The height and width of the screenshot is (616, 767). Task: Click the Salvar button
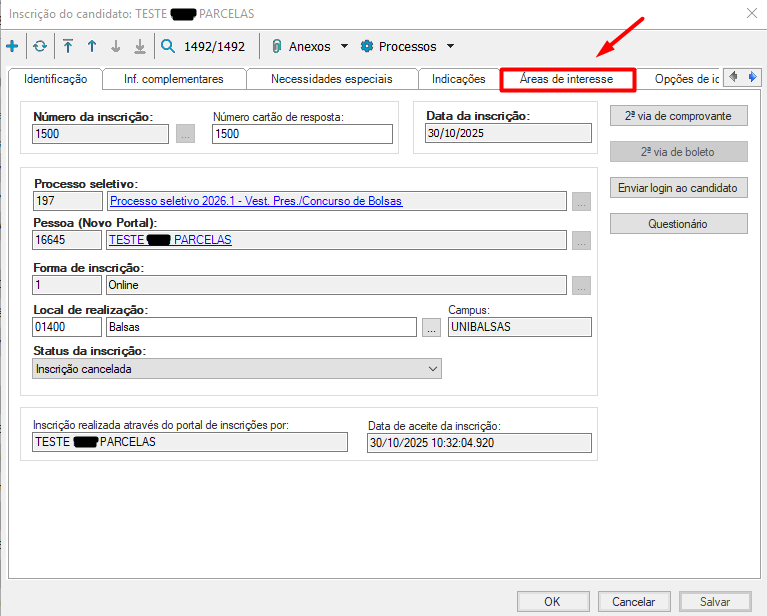714,602
